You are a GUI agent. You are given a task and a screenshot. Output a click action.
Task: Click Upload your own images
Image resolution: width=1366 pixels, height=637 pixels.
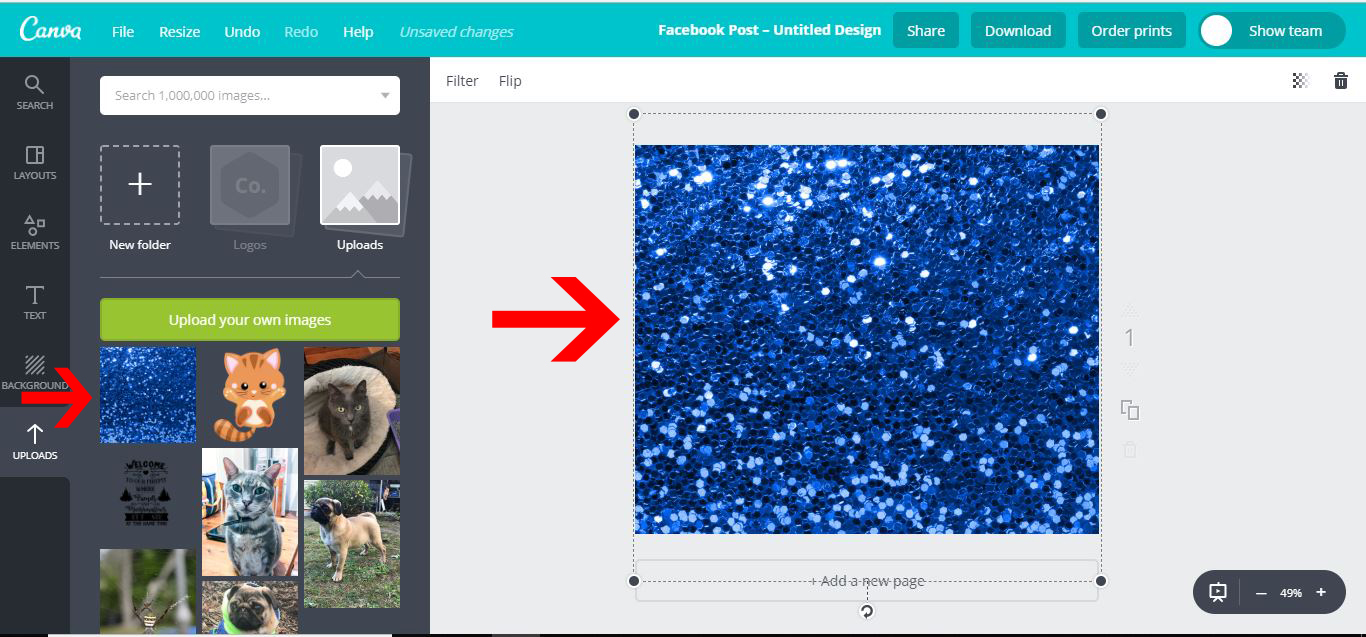(248, 319)
